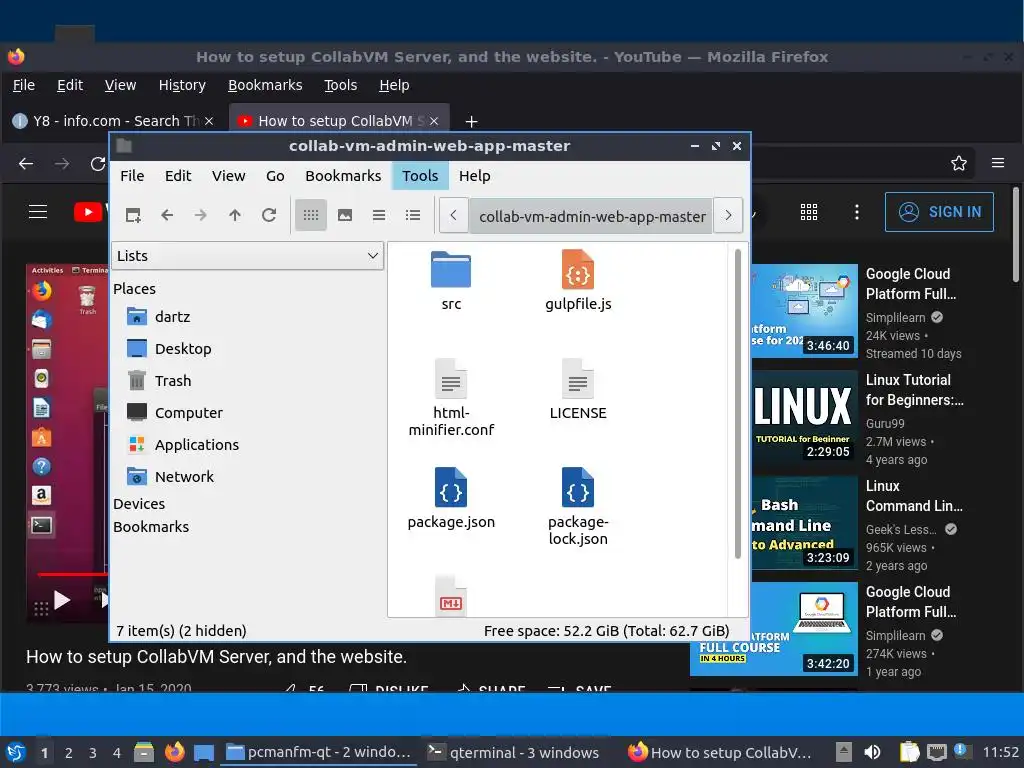Viewport: 1024px width, 768px height.
Task: Open the qterminal taskbar entry
Action: tap(513, 752)
